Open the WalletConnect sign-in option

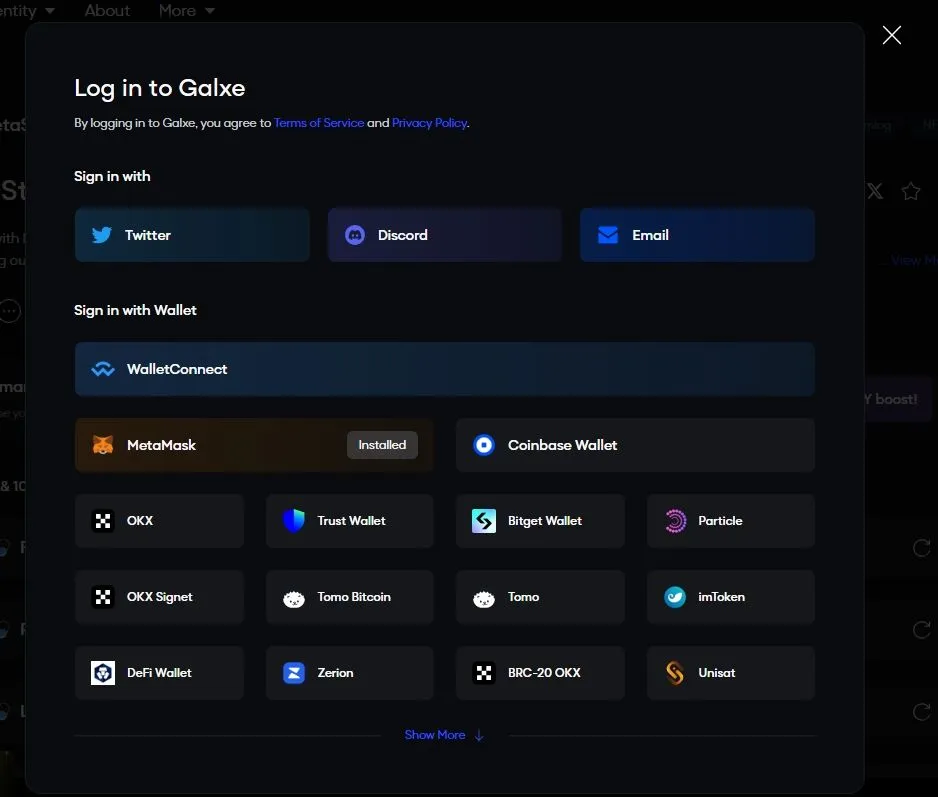click(444, 368)
